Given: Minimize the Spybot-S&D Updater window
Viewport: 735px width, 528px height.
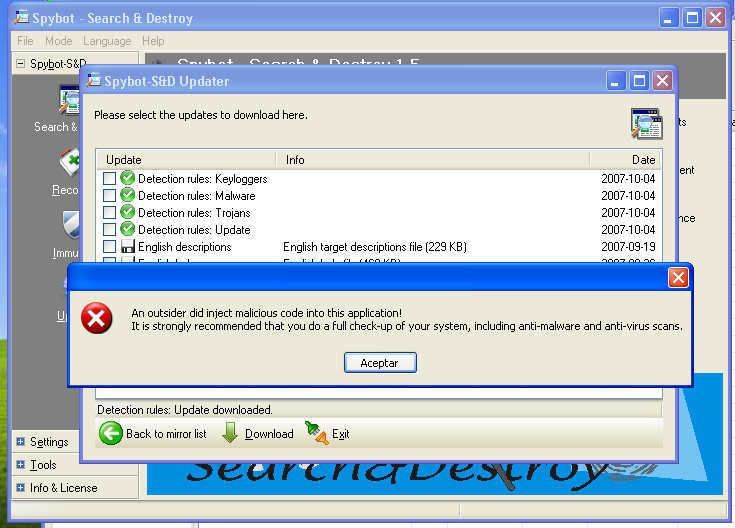Looking at the screenshot, I should (x=615, y=81).
